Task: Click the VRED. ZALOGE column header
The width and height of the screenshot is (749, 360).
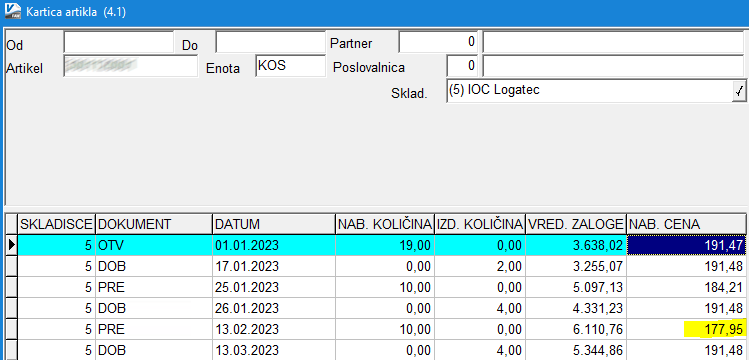Action: tap(576, 224)
